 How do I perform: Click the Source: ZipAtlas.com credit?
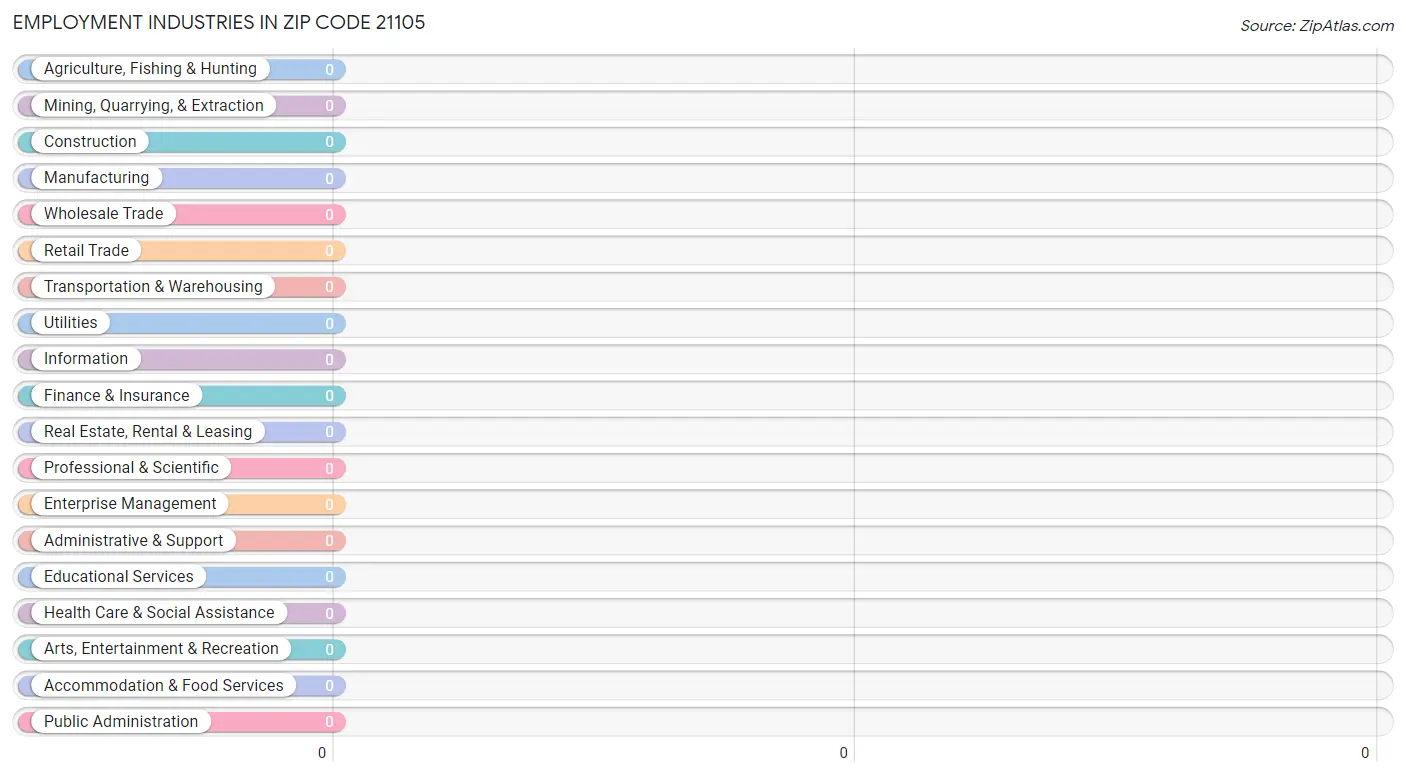(x=1317, y=26)
